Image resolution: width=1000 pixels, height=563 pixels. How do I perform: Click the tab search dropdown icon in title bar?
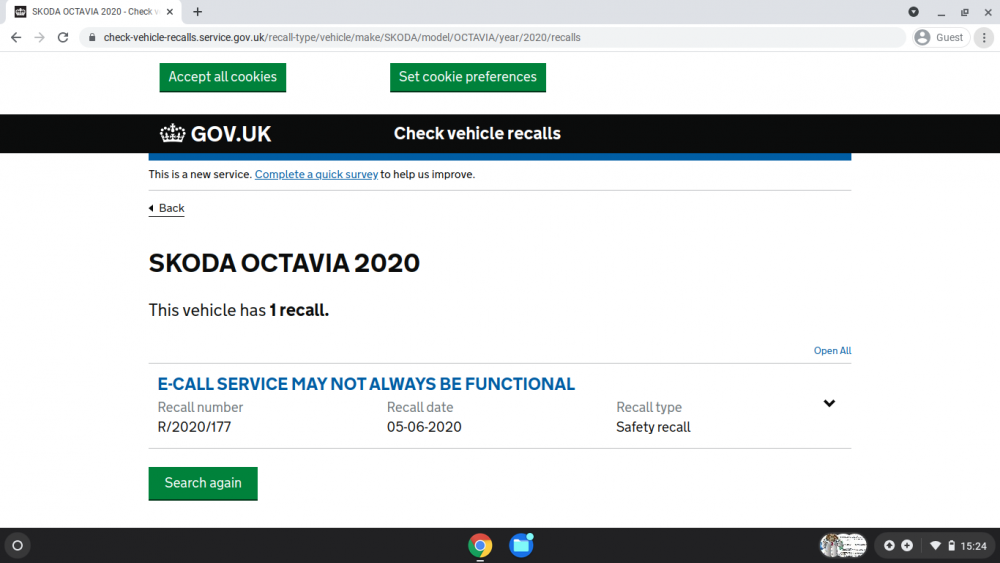(x=913, y=11)
